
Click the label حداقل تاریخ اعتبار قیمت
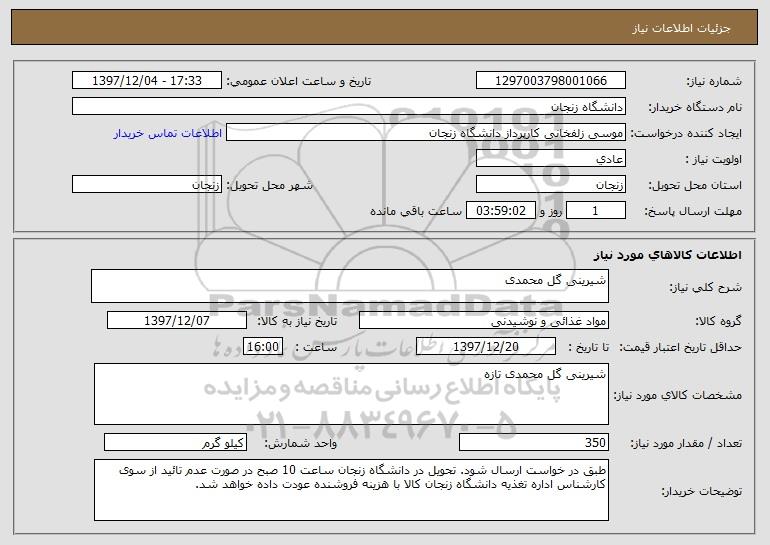[680, 348]
